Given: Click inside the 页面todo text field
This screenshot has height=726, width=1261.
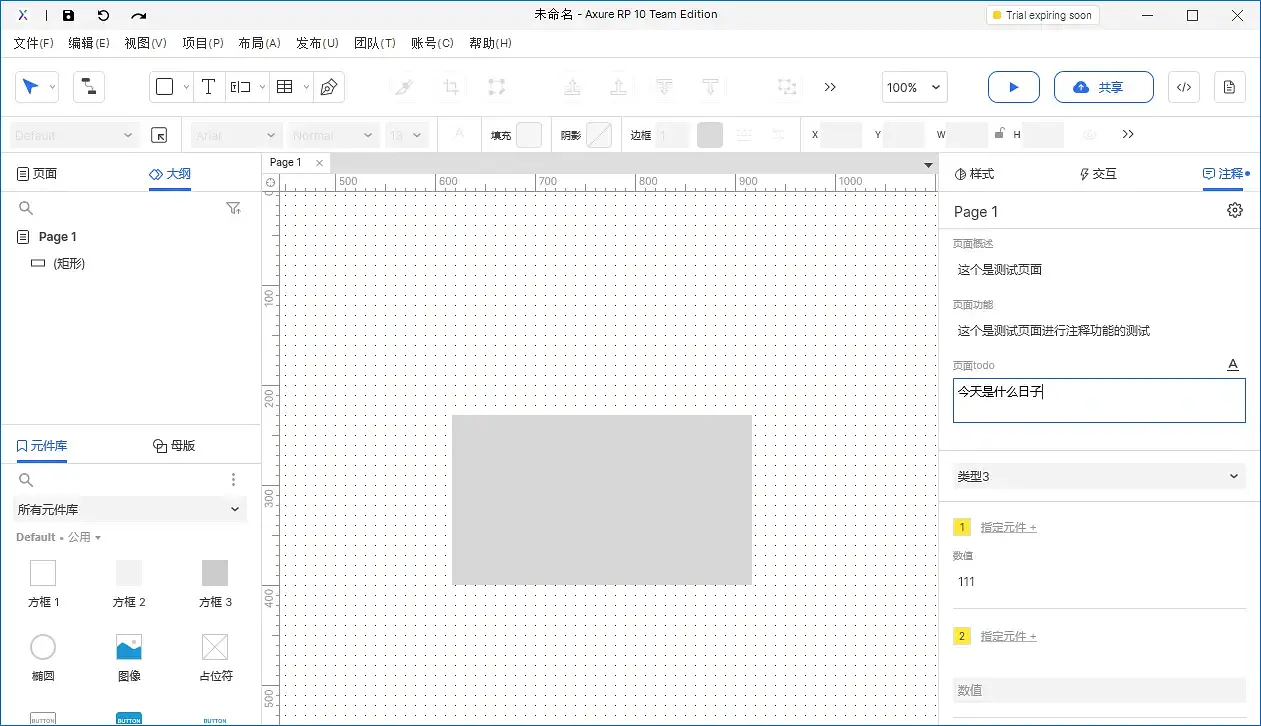Looking at the screenshot, I should click(x=1099, y=400).
